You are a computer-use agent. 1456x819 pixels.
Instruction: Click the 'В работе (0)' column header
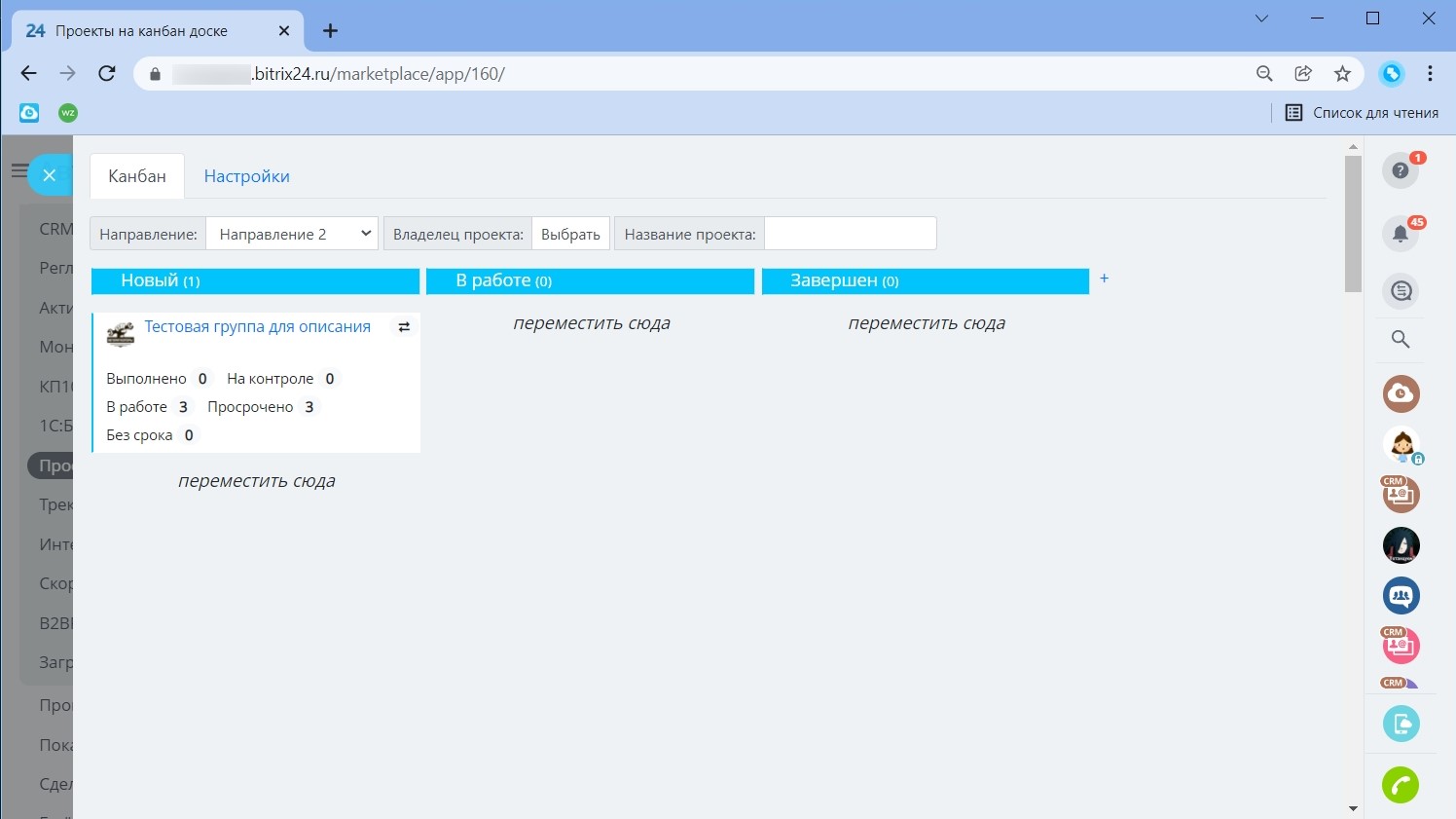tap(590, 280)
